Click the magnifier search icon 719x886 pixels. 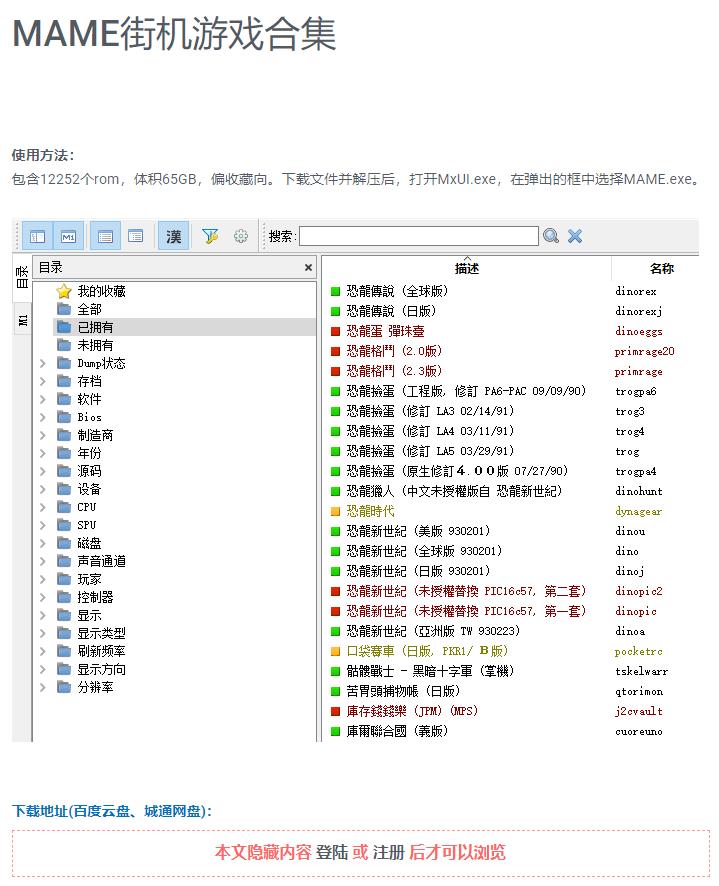[551, 237]
